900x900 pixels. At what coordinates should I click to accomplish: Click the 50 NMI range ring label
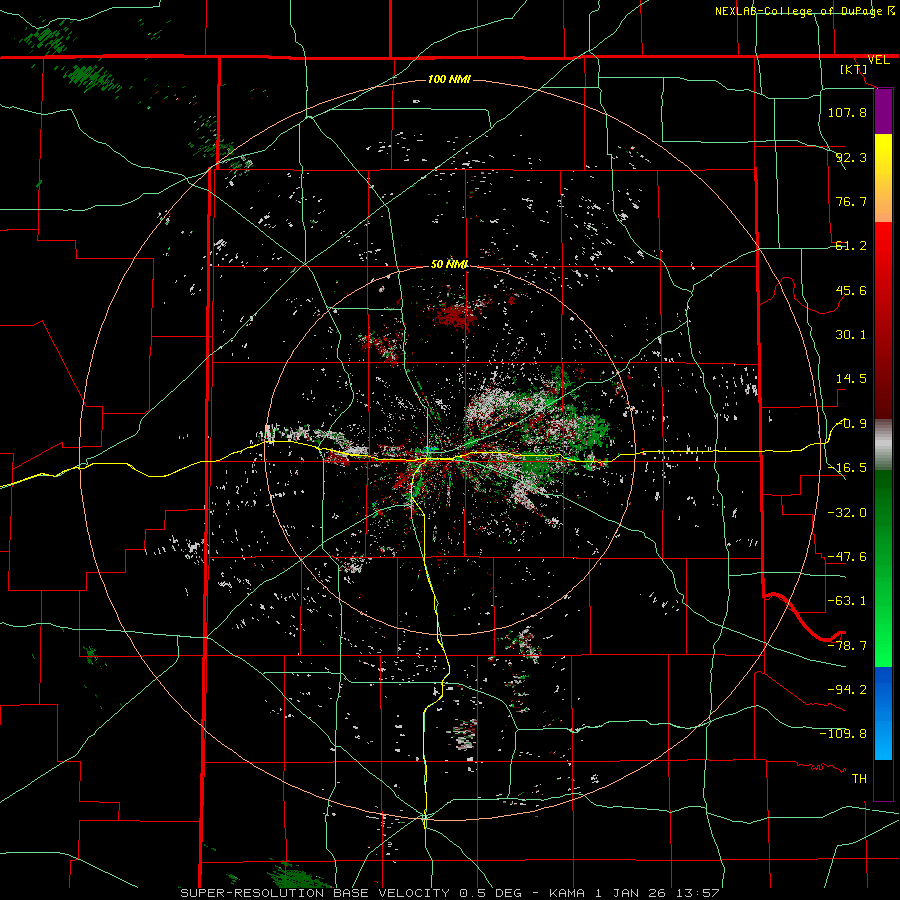[449, 265]
